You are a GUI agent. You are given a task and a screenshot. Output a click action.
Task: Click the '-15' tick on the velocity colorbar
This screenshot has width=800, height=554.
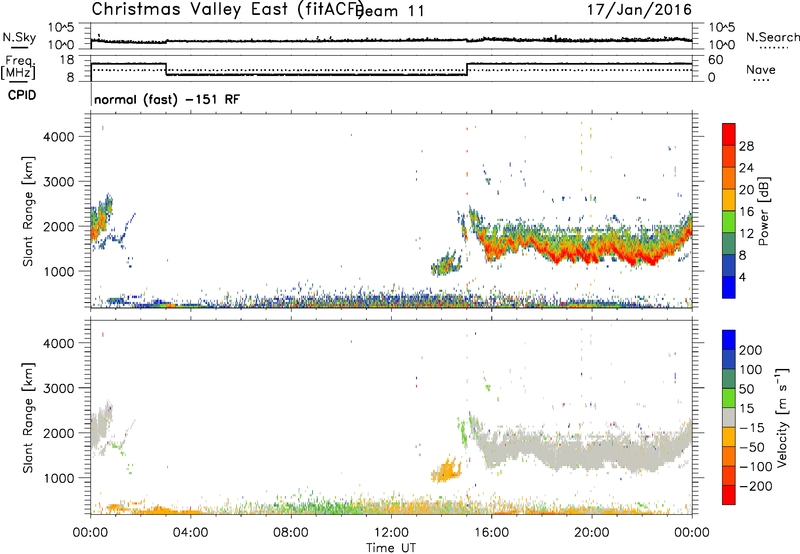pos(752,428)
